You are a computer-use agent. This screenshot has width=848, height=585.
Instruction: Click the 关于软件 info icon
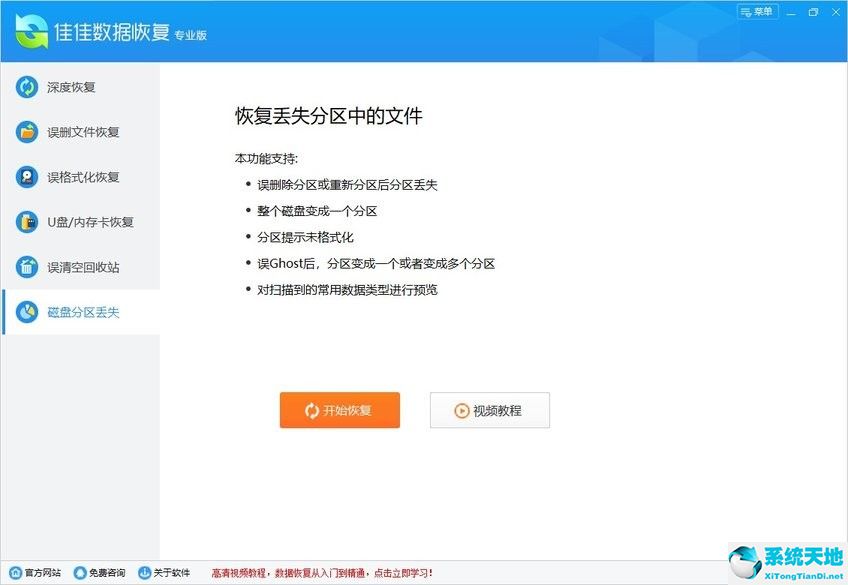click(144, 573)
